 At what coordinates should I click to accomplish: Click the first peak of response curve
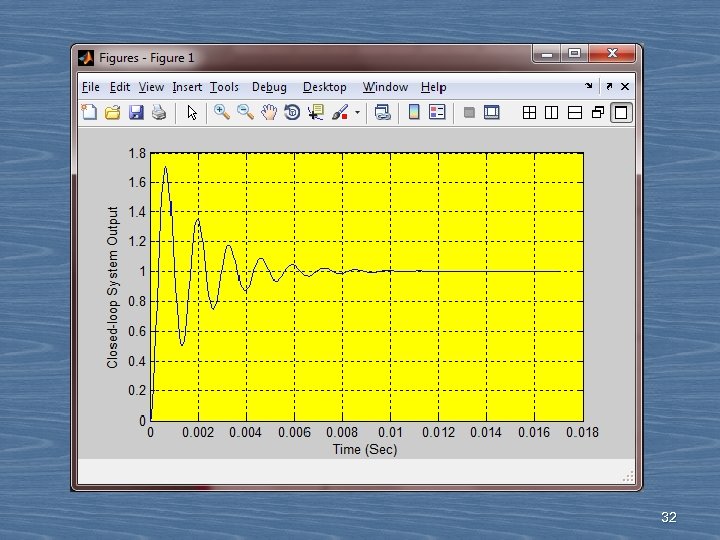click(x=165, y=168)
